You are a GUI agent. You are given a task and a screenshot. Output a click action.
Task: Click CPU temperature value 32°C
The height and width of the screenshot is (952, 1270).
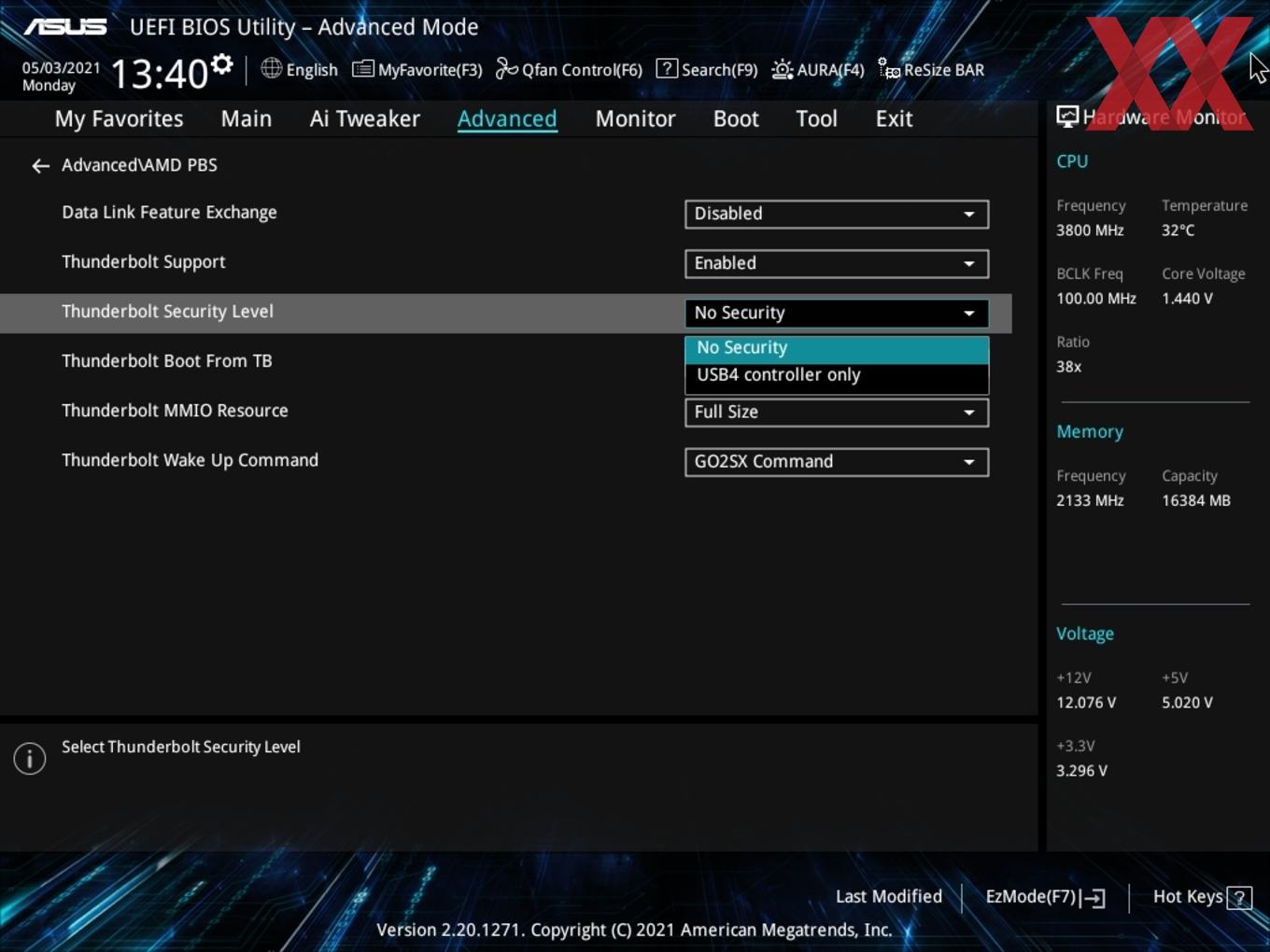point(1178,231)
